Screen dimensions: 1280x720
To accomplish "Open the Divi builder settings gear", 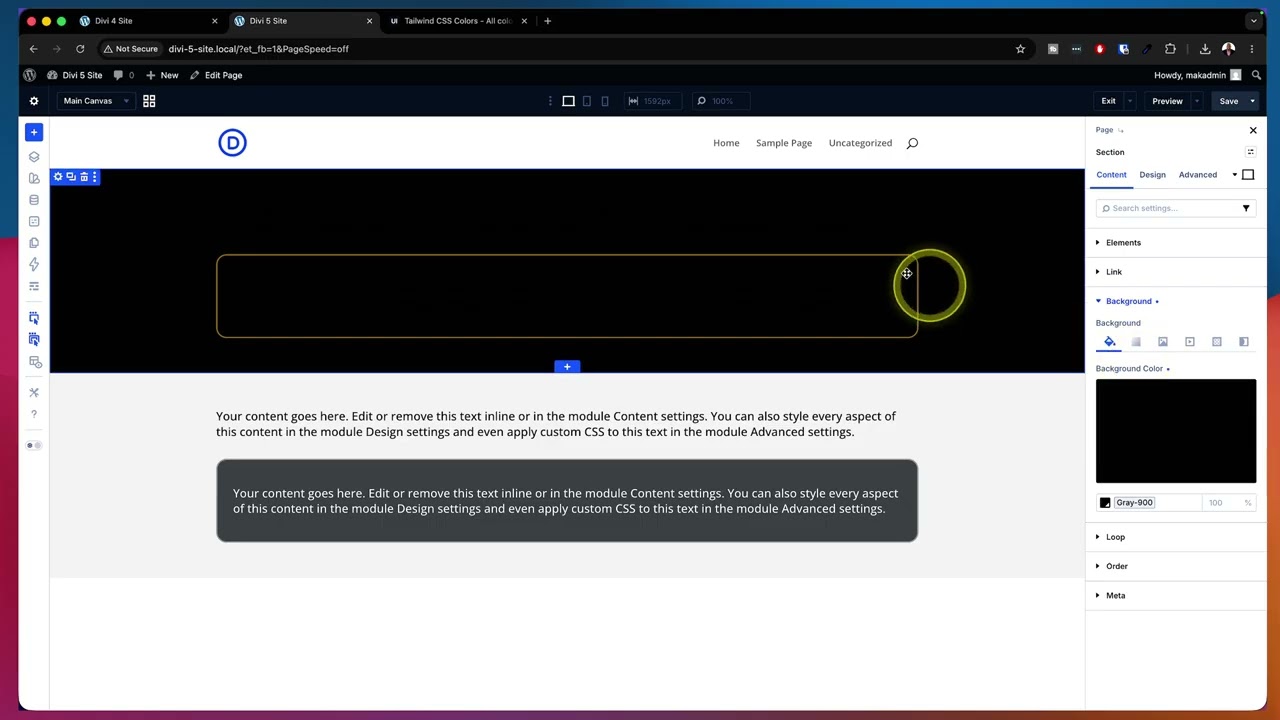I will coord(34,101).
